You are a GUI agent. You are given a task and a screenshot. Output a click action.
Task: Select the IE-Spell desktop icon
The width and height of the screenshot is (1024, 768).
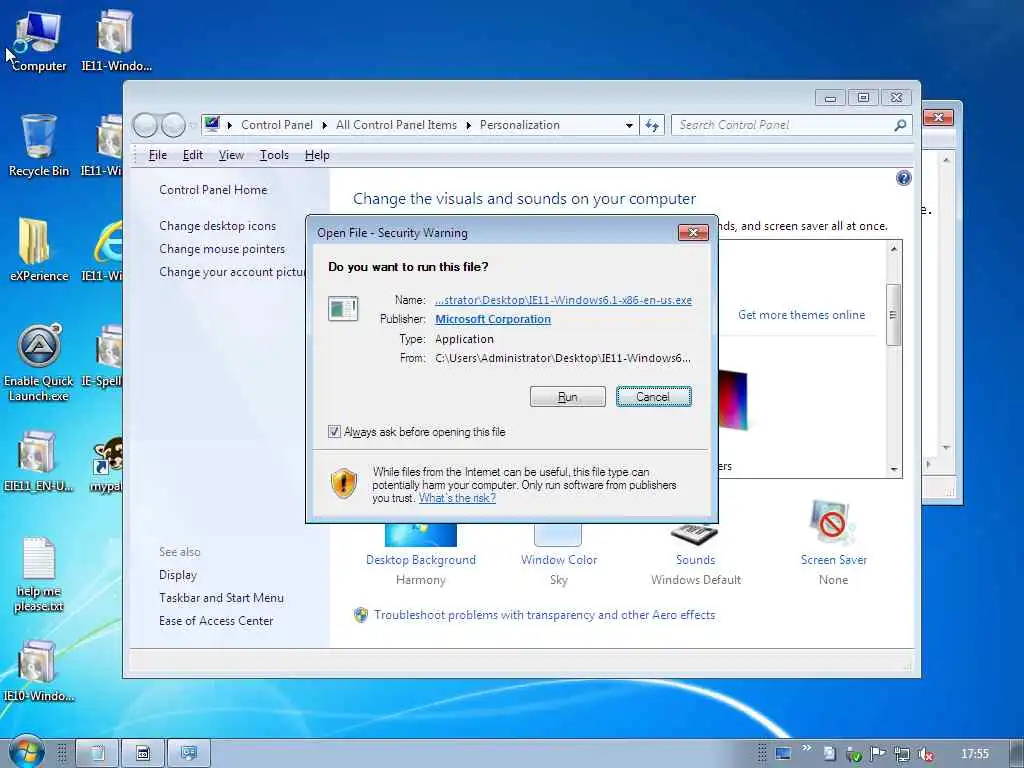coord(104,356)
